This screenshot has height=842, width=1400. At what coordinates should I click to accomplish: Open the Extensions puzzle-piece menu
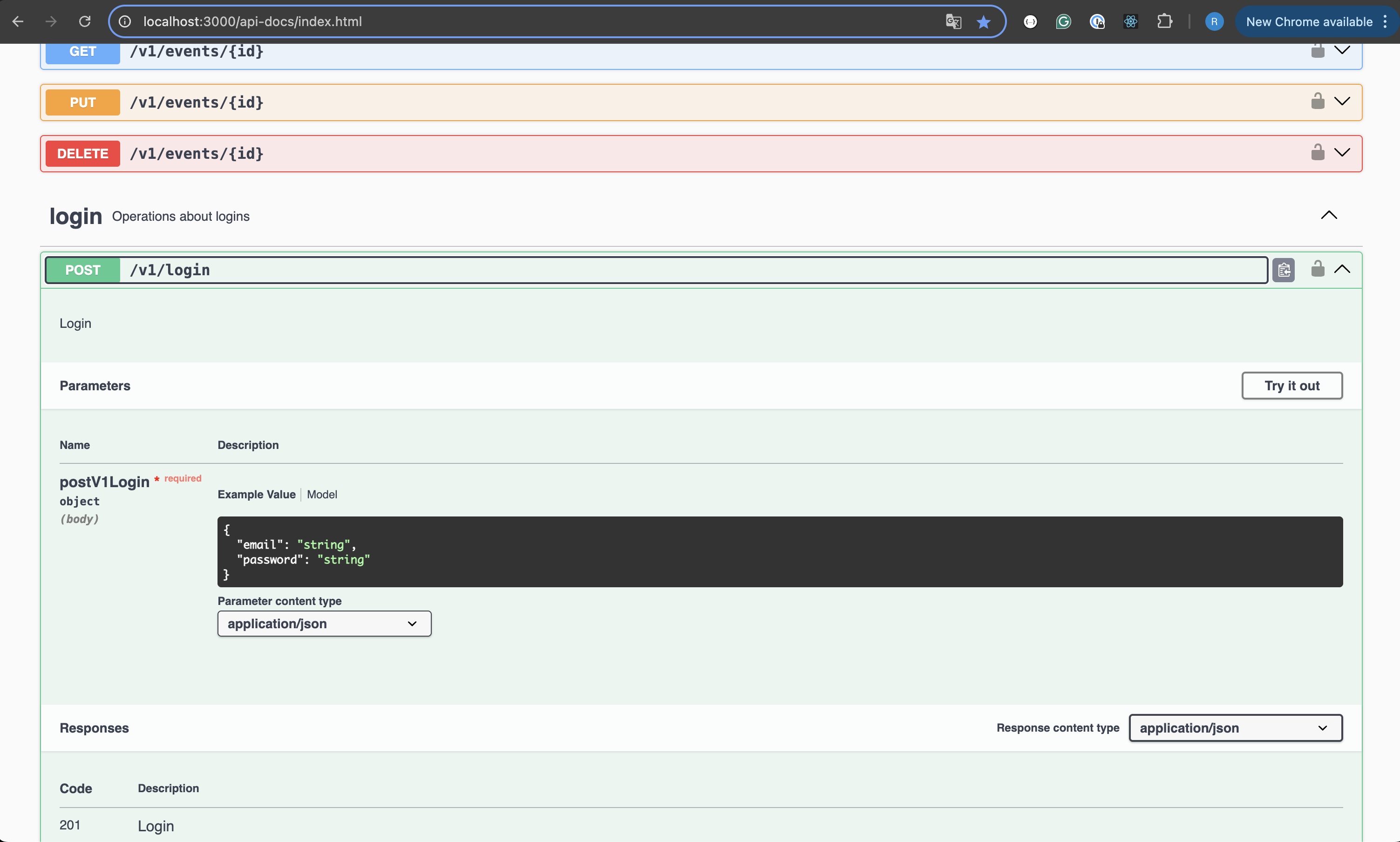(1165, 21)
